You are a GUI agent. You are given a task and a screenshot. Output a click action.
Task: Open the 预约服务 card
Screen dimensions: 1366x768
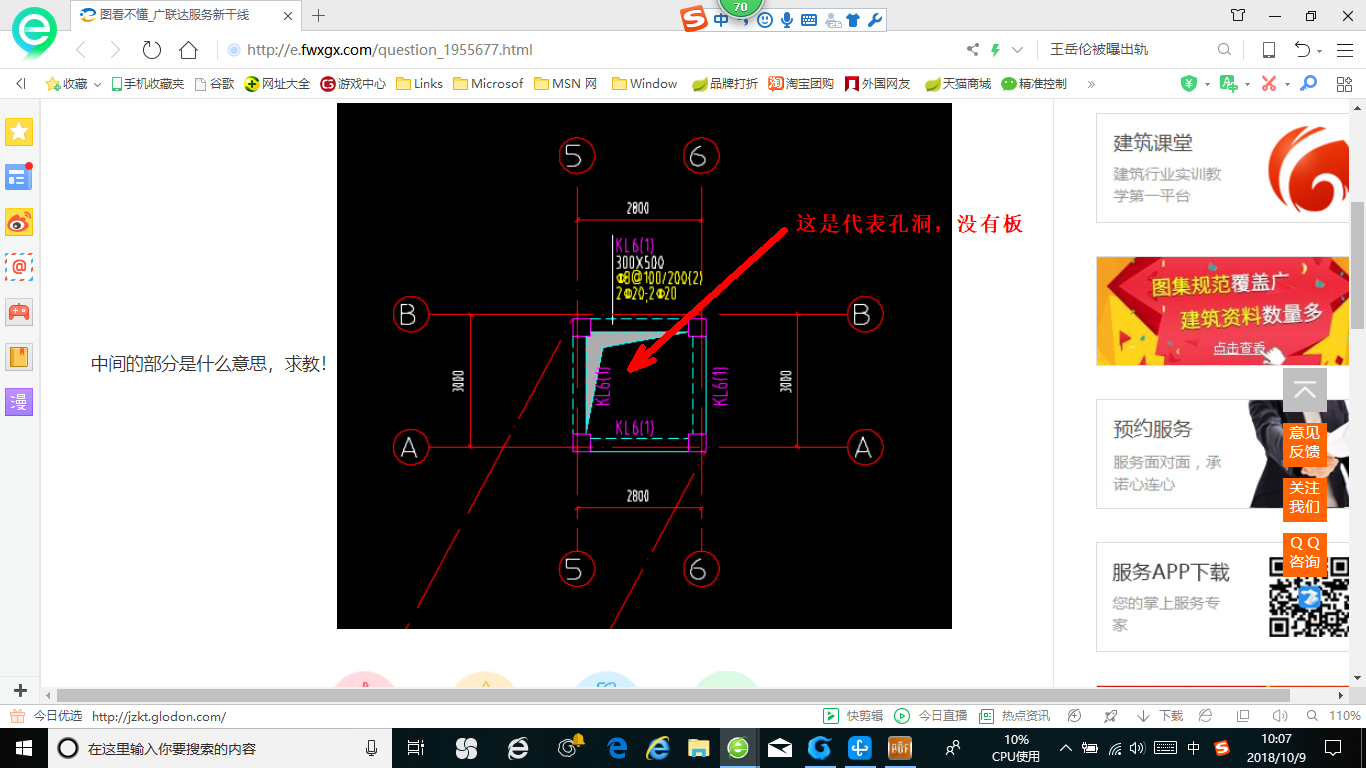coord(1222,454)
